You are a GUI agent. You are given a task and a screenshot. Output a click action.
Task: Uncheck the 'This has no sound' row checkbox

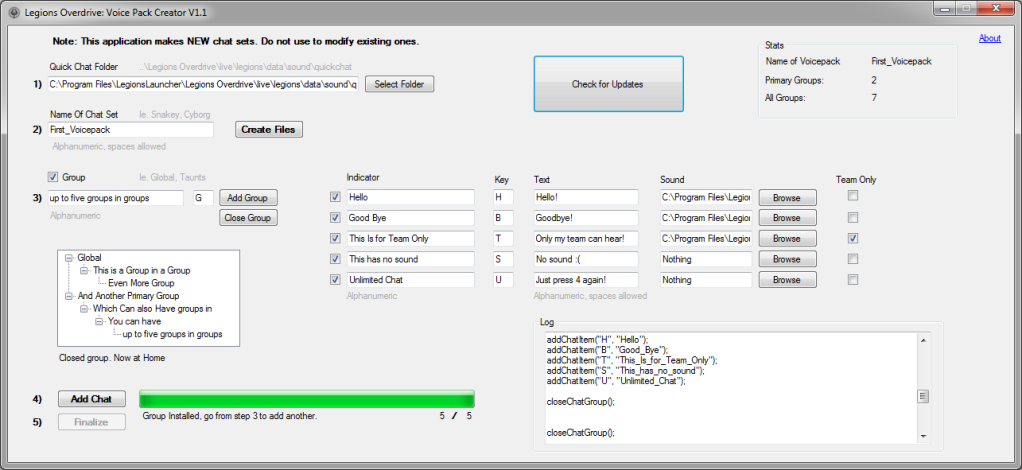click(335, 259)
